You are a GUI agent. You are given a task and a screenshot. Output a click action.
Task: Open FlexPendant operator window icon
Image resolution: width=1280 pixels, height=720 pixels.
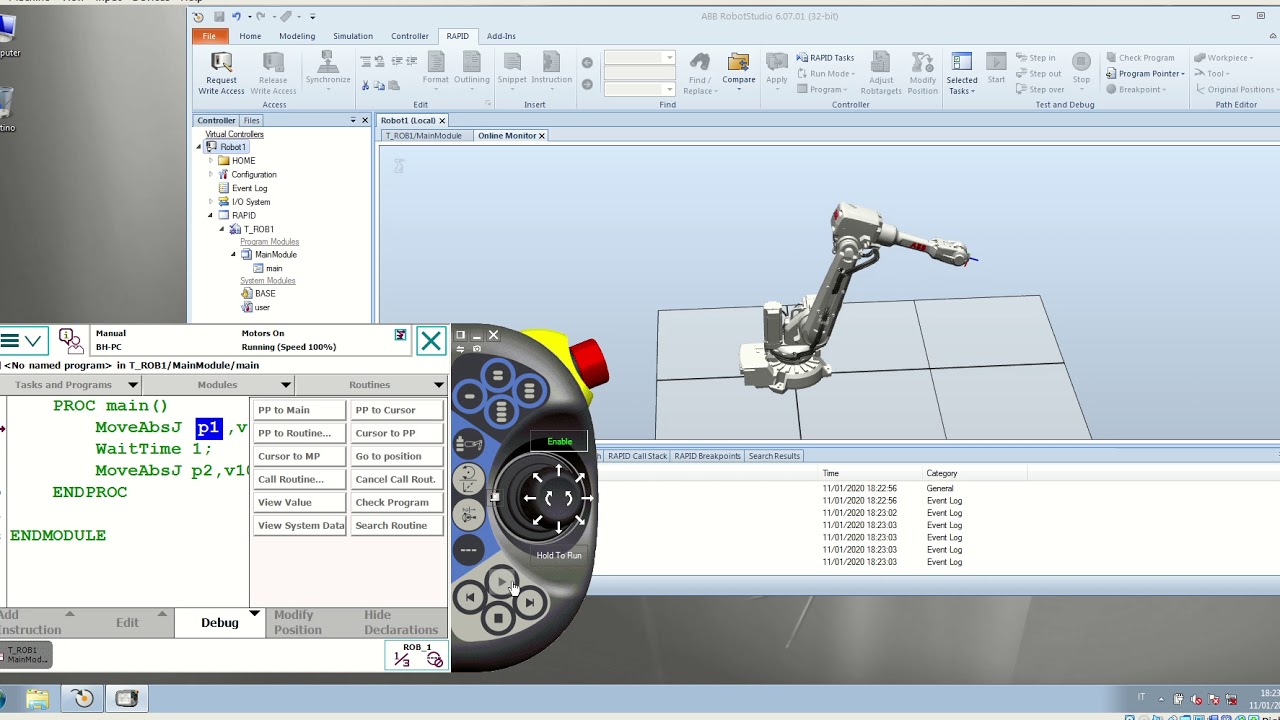(70, 341)
